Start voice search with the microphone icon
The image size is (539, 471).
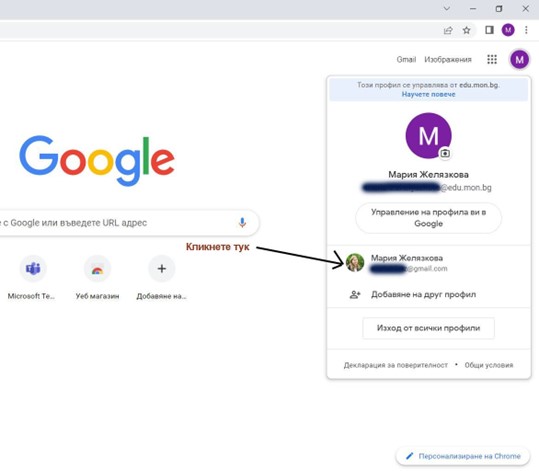[242, 223]
